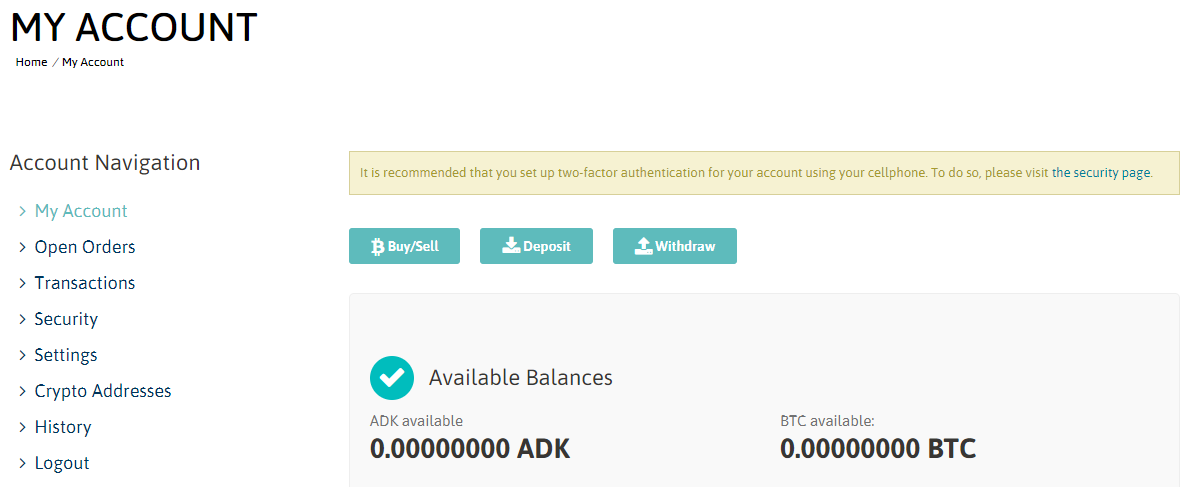Click the arrow icon before History

(x=22, y=428)
